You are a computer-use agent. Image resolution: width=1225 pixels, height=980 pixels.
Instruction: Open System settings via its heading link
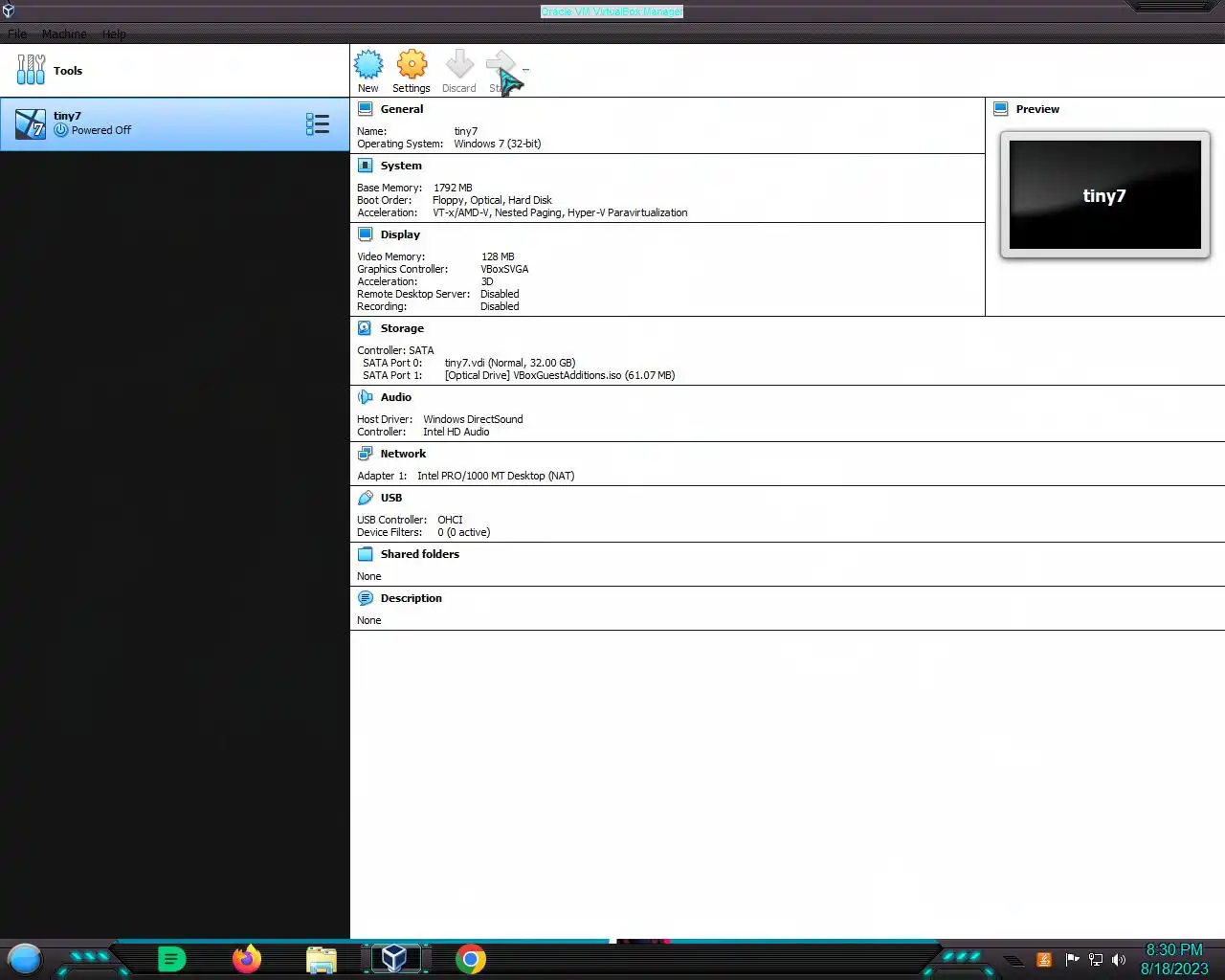[x=401, y=166]
